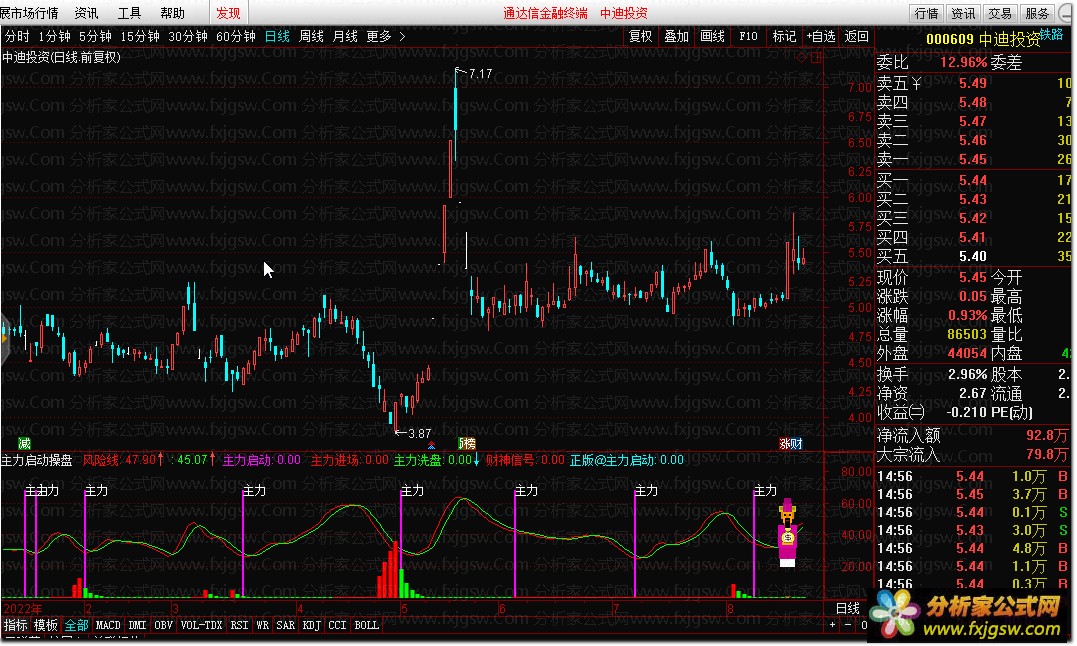Click the 主力启动操盘 indicator title
This screenshot has height=646, width=1077.
[x=37, y=460]
